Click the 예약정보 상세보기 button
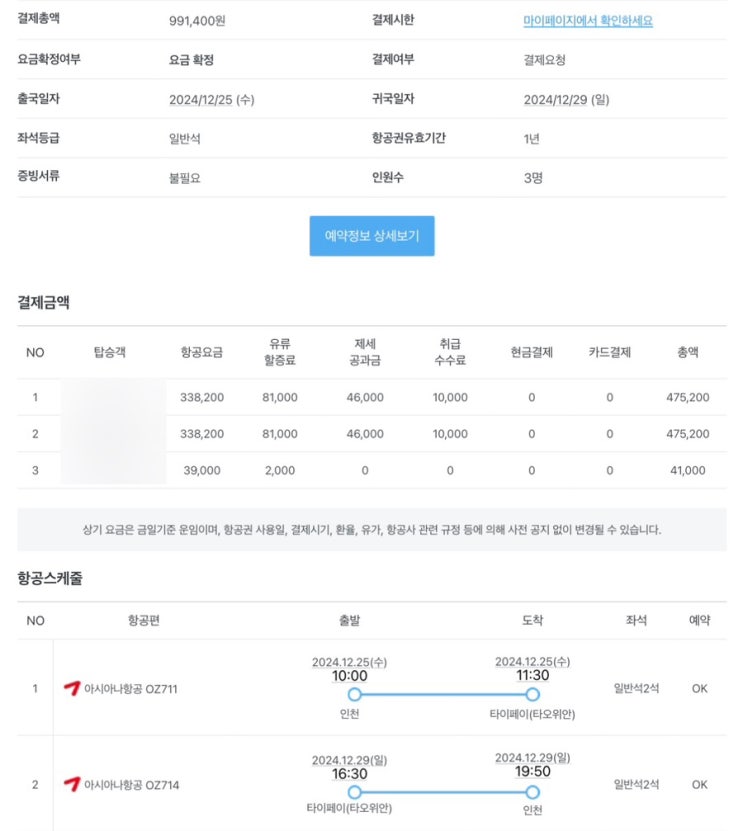This screenshot has width=743, height=831. click(x=372, y=236)
